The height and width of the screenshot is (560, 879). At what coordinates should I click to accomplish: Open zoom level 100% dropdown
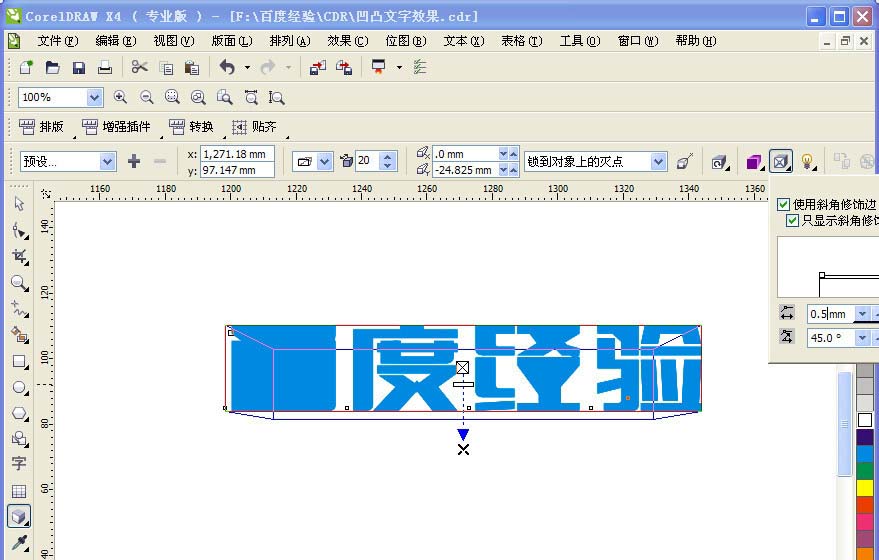[94, 97]
